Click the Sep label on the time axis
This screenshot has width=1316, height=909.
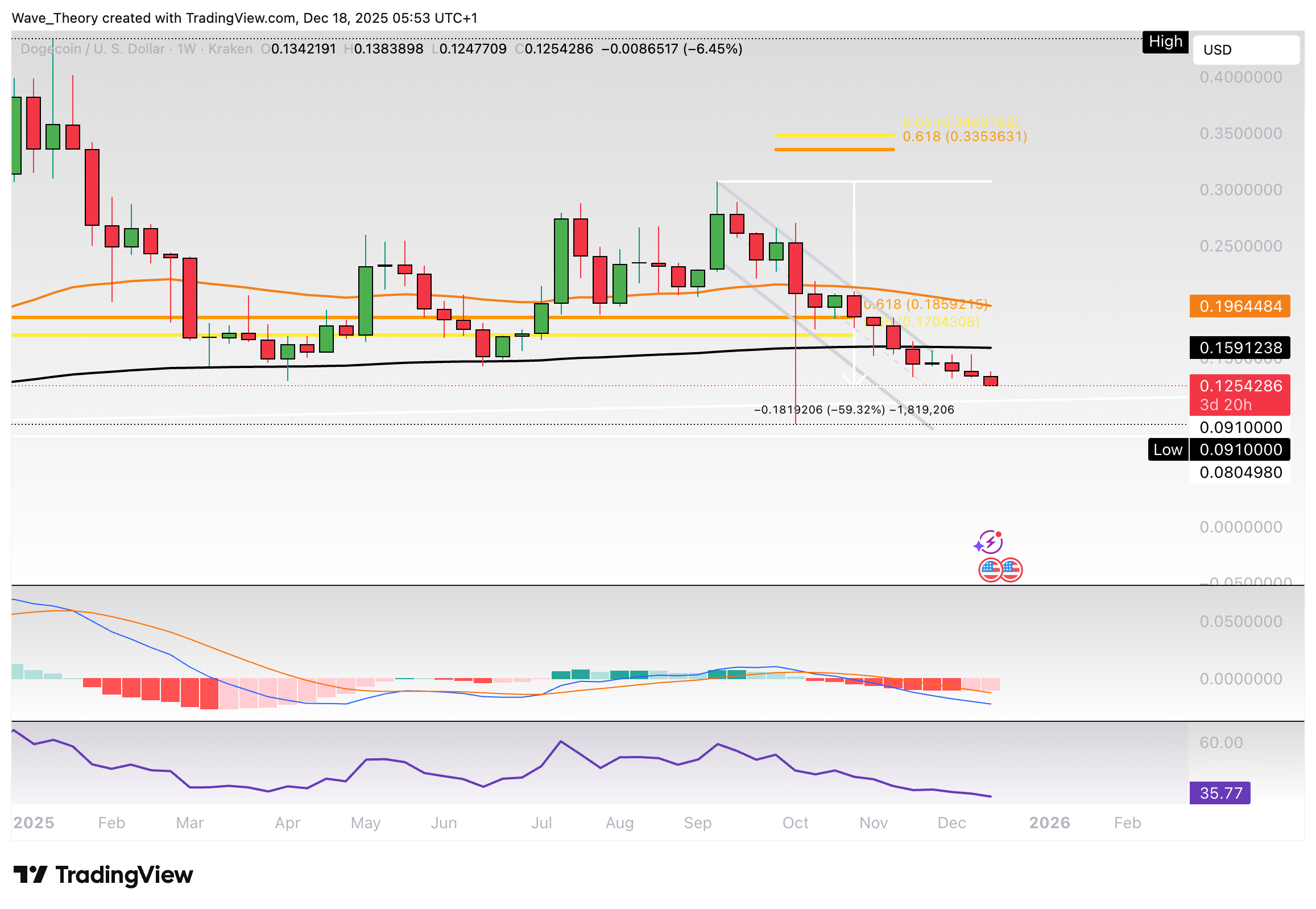[697, 823]
